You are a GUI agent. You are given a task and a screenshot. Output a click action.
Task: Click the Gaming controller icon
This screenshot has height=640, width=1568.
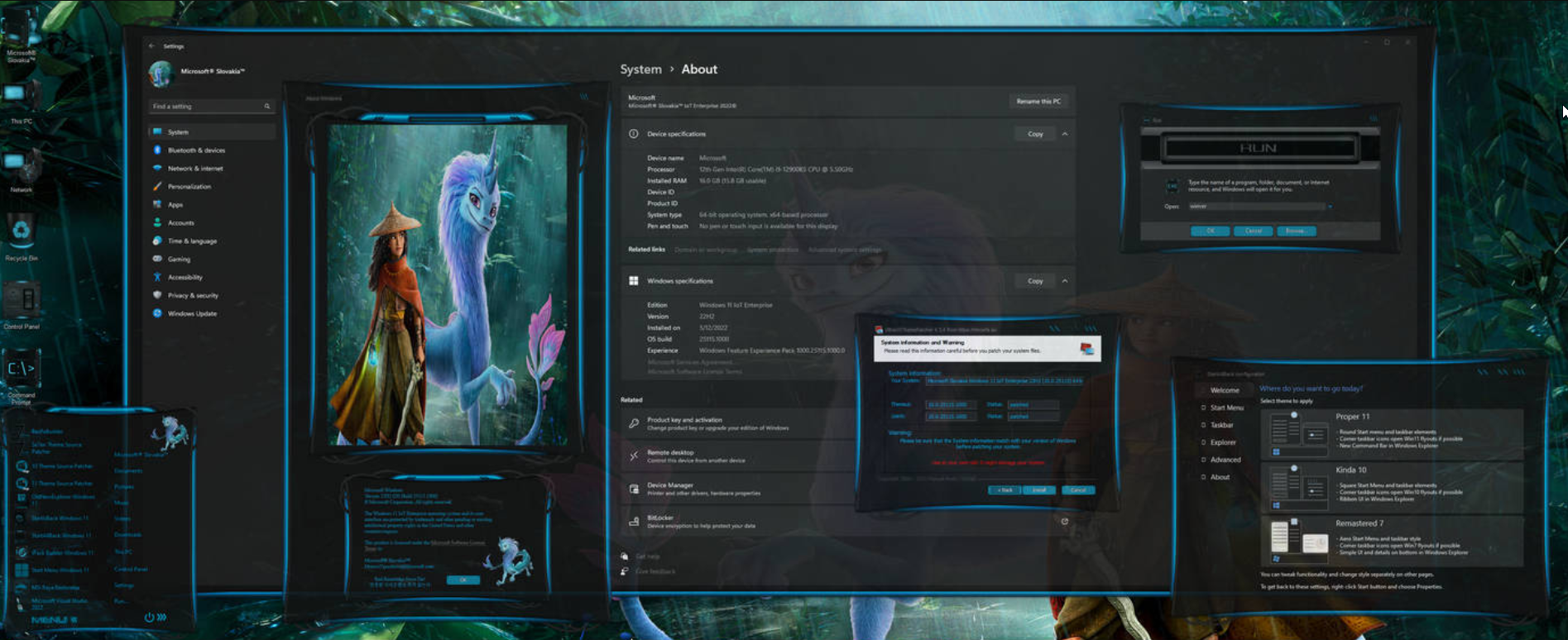(157, 259)
